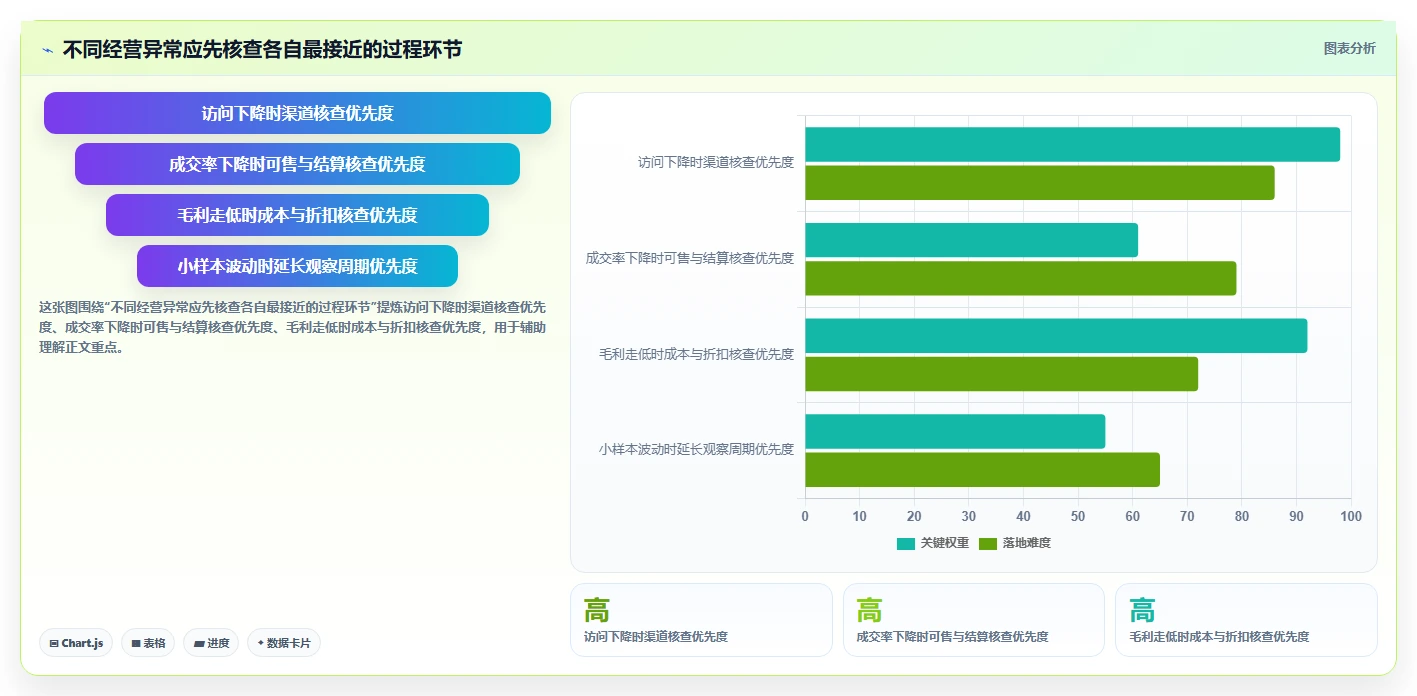Click green 落地难度 bar for 小样本波动时延长观察周期优先度
This screenshot has height=696, width=1417.
[982, 470]
